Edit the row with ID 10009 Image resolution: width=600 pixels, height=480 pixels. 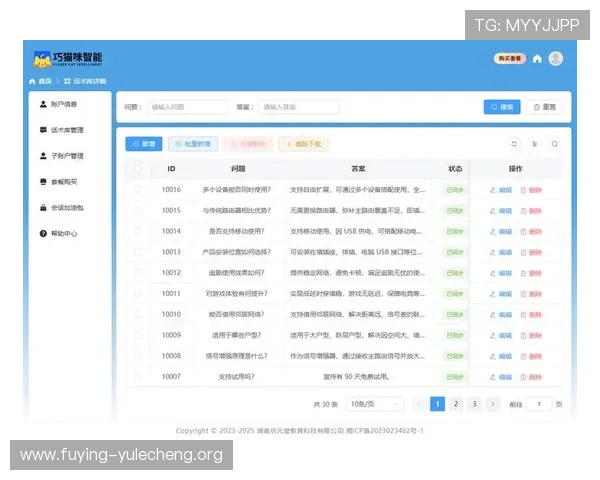point(501,336)
